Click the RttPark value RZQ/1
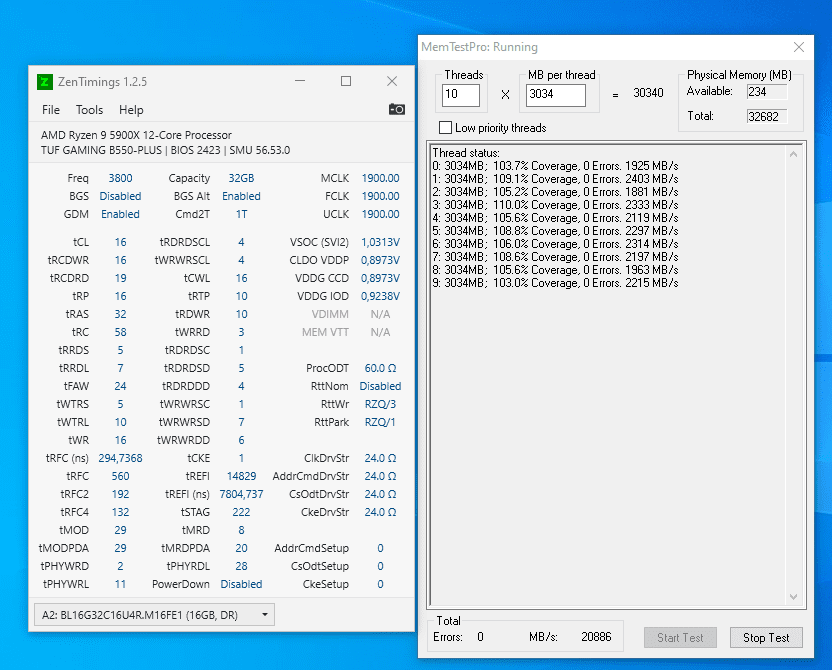832x670 pixels. 380,422
